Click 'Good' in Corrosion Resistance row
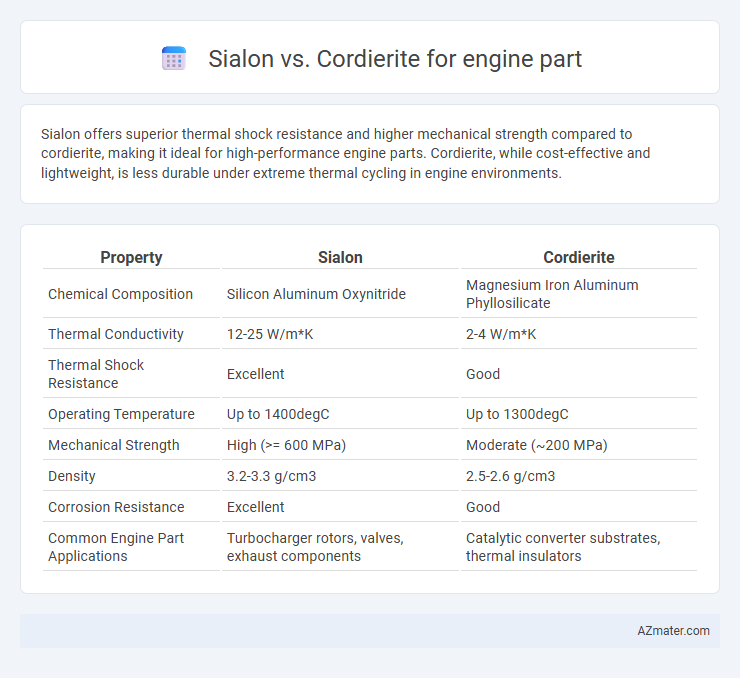This screenshot has height=678, width=740. click(483, 507)
